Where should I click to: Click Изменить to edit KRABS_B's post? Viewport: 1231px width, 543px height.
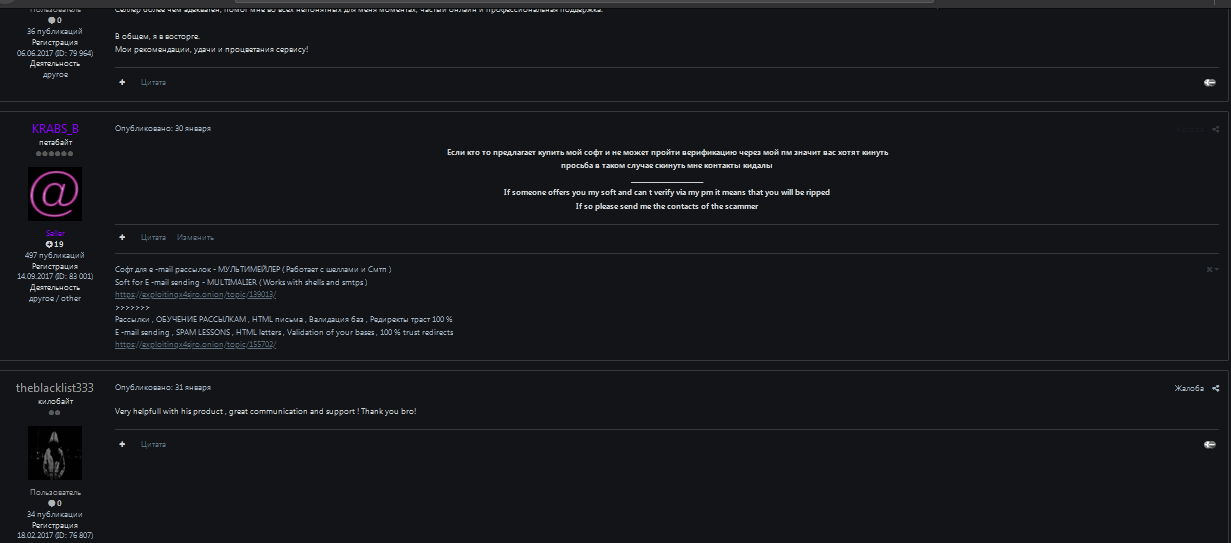[195, 237]
